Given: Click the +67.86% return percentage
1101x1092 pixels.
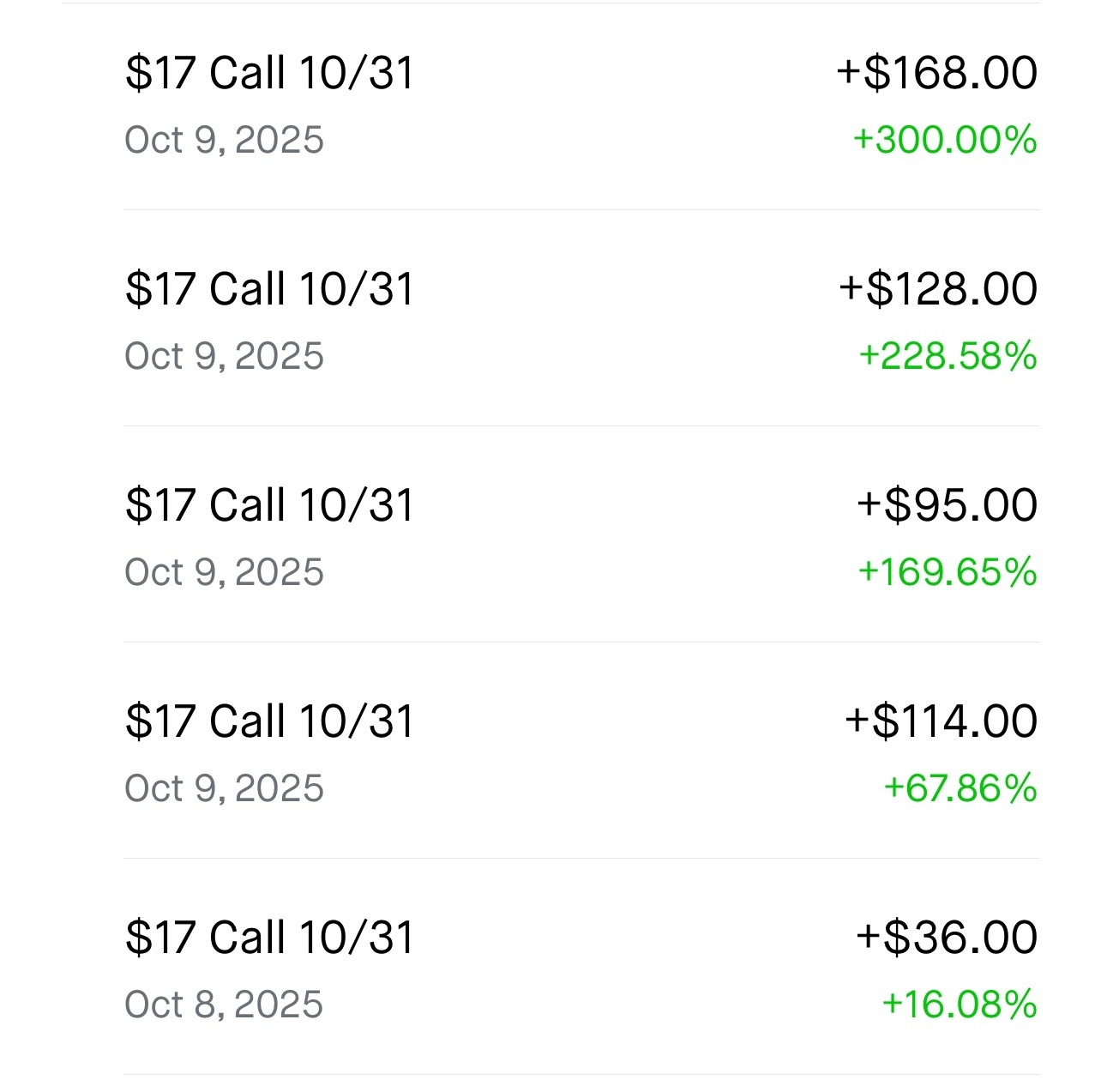Looking at the screenshot, I should [960, 788].
